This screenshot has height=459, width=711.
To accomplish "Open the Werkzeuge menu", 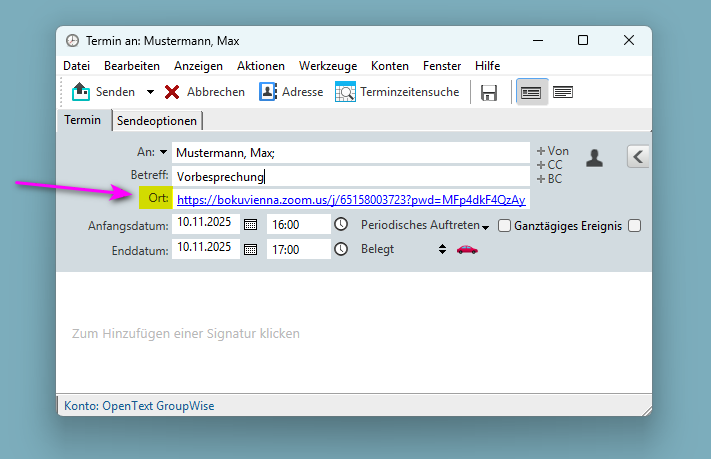I will tap(327, 65).
